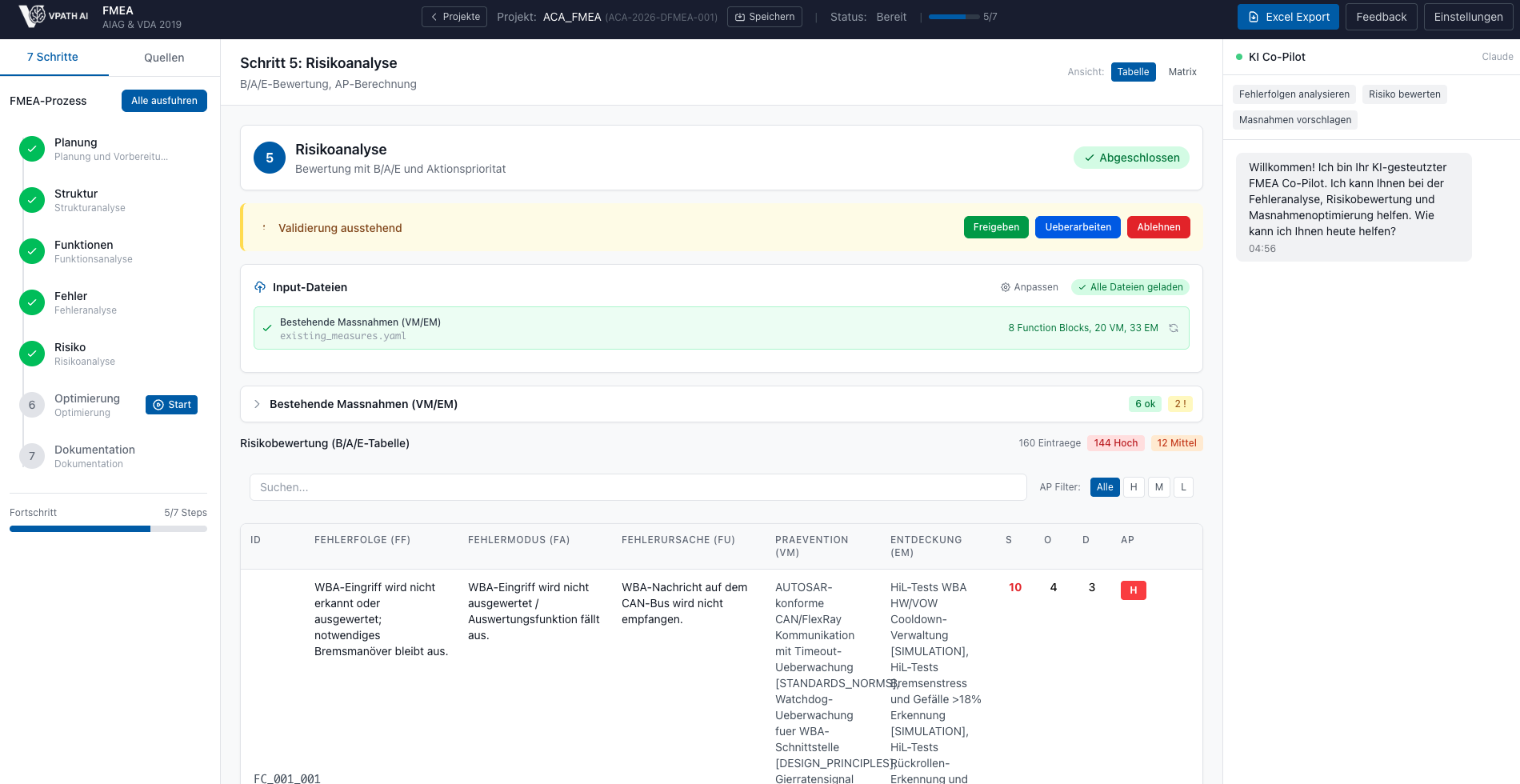This screenshot has width=1520, height=784.
Task: Click the Projekte back button
Action: click(x=454, y=17)
